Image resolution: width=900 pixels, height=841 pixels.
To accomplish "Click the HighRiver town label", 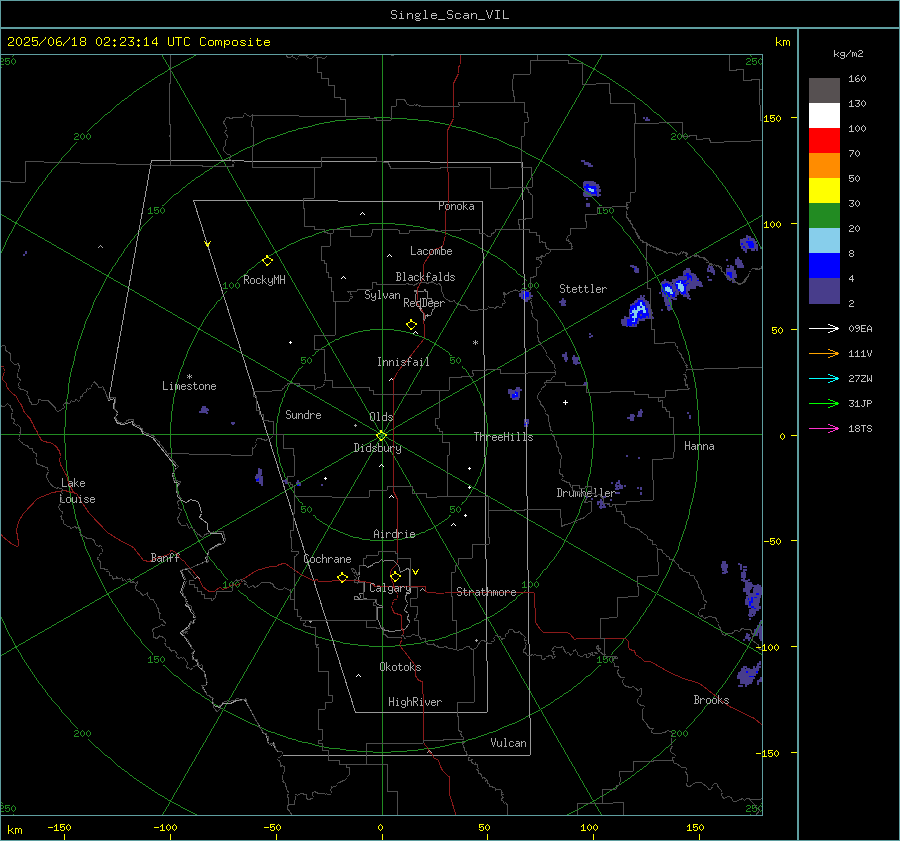I will pos(414,702).
